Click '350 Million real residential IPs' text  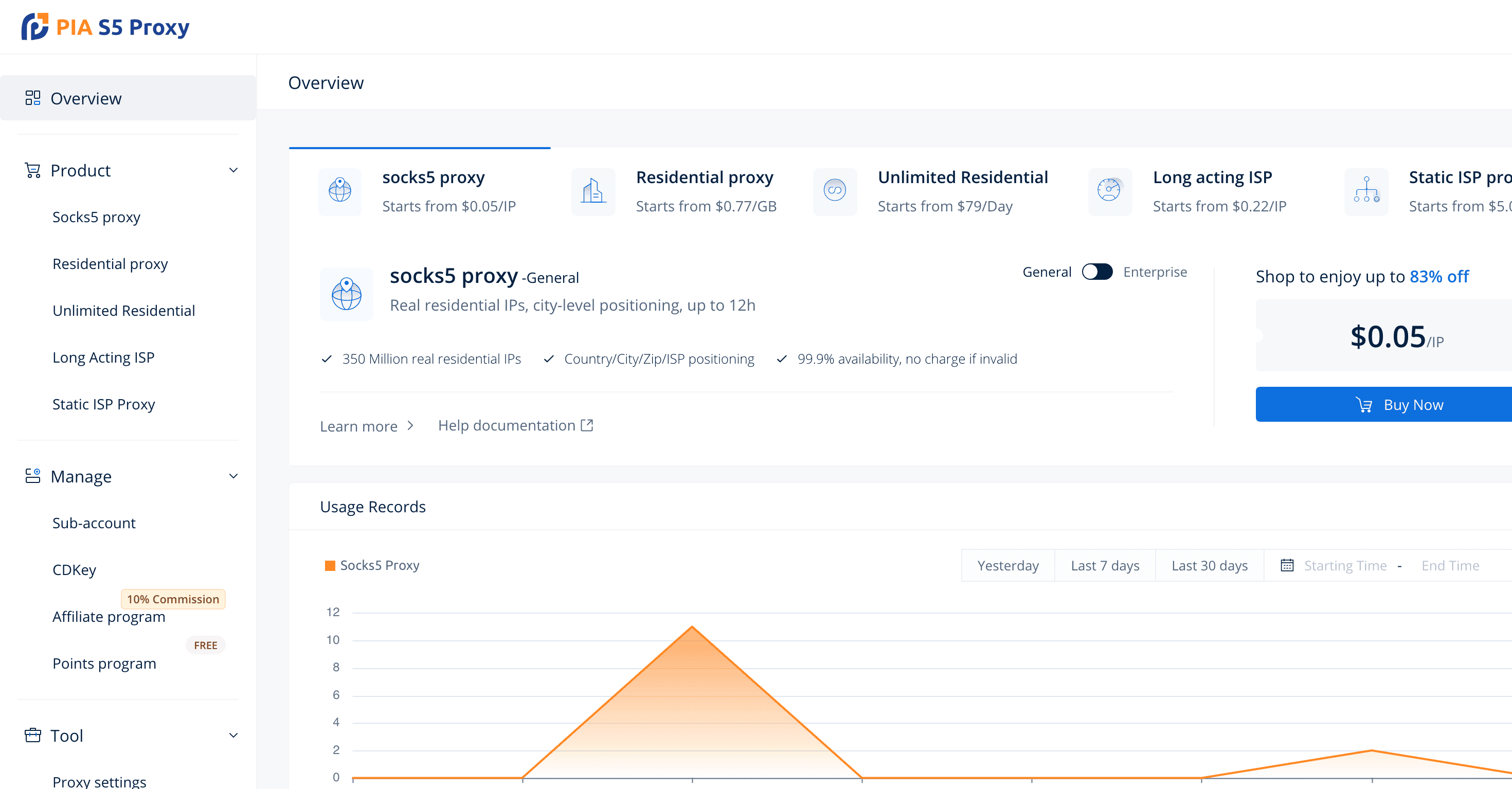tap(431, 358)
